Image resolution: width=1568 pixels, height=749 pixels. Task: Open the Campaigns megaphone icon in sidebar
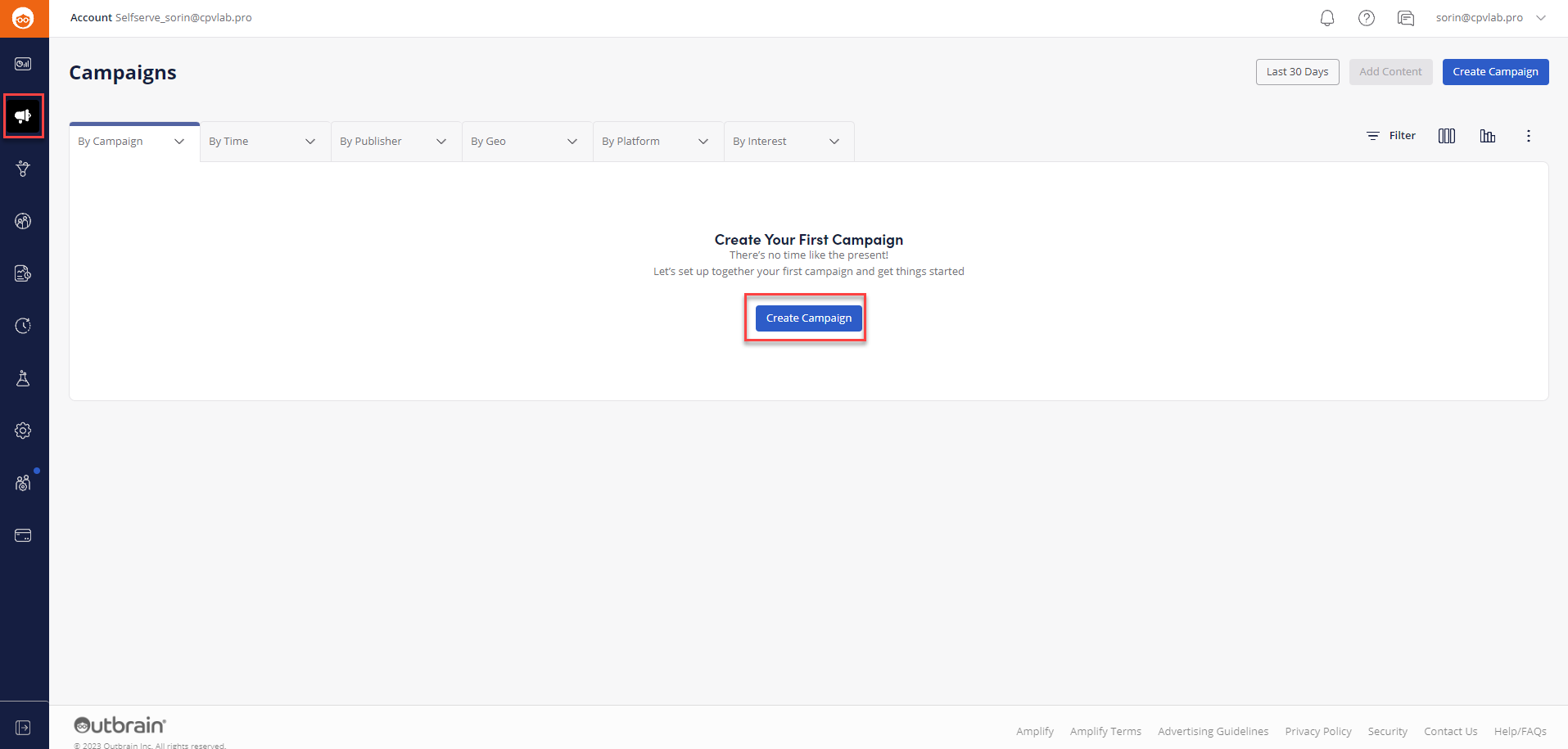click(x=23, y=115)
